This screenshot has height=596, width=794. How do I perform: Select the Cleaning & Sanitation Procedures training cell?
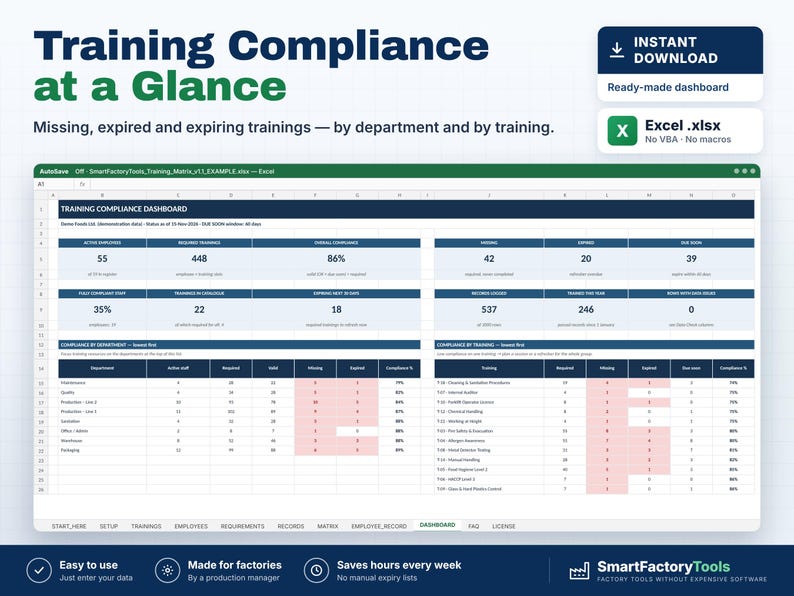(489, 383)
